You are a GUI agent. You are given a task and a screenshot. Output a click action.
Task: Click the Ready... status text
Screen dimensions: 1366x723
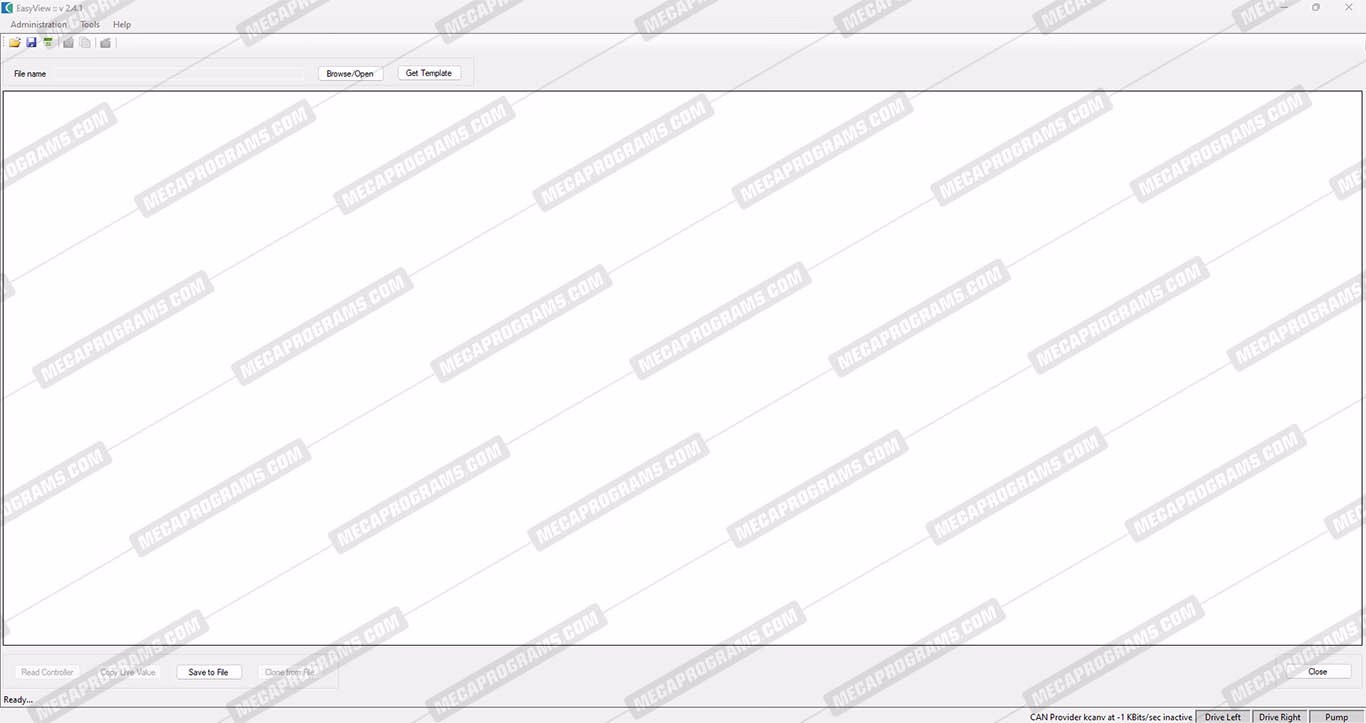(x=18, y=699)
